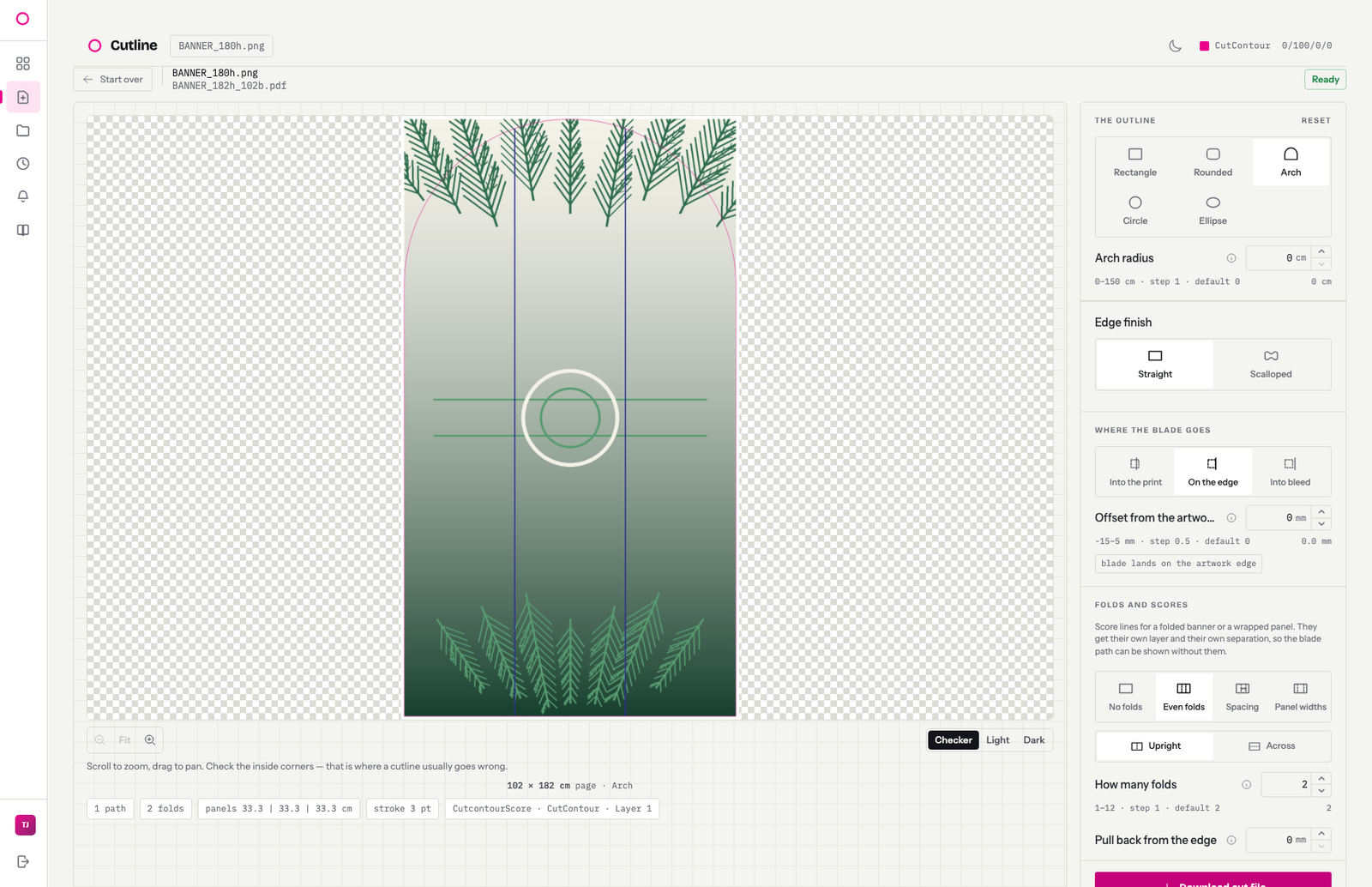The width and height of the screenshot is (1372, 887).
Task: Click the log out icon in sidebar
Action: pyautogui.click(x=23, y=861)
